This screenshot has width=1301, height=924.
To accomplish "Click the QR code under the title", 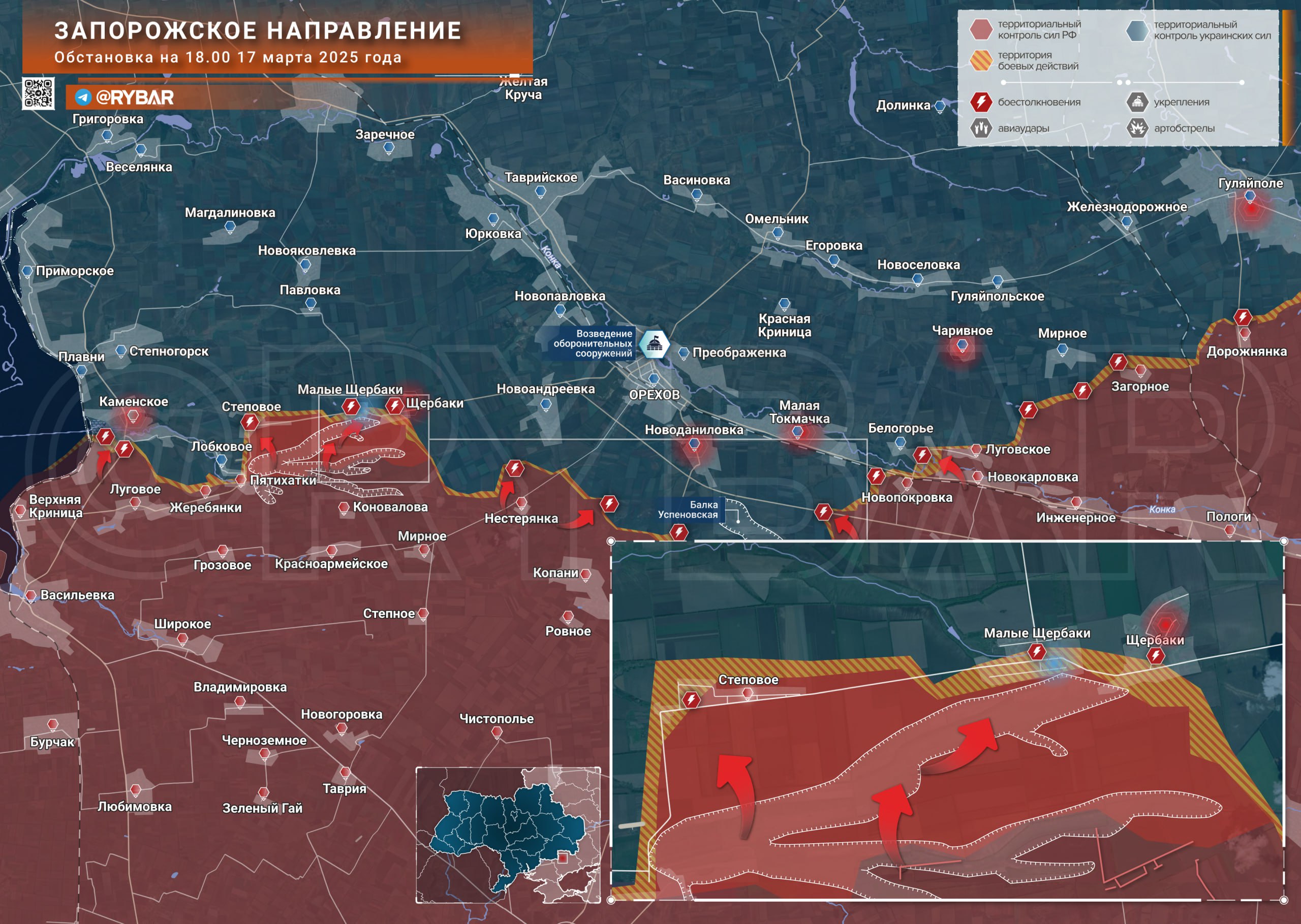I will click(x=38, y=93).
